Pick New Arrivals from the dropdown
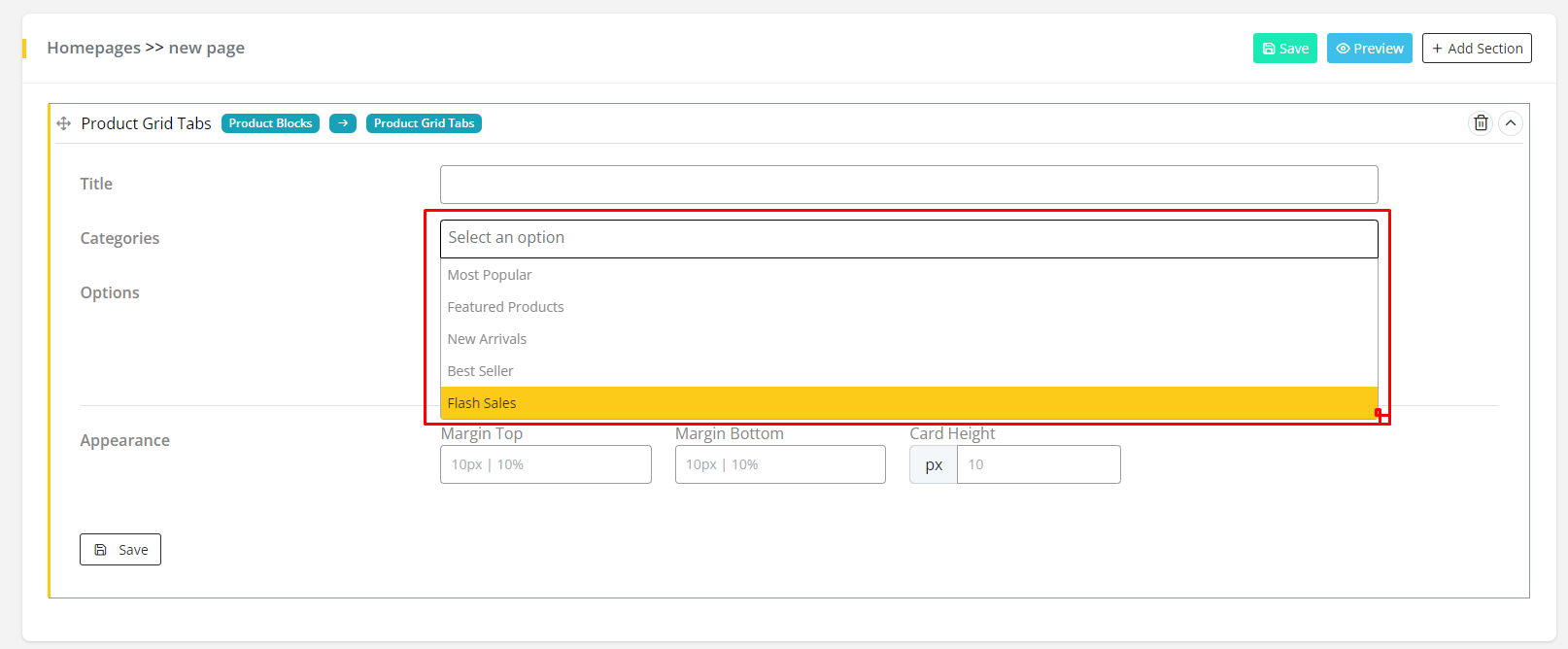1568x649 pixels. tap(487, 339)
